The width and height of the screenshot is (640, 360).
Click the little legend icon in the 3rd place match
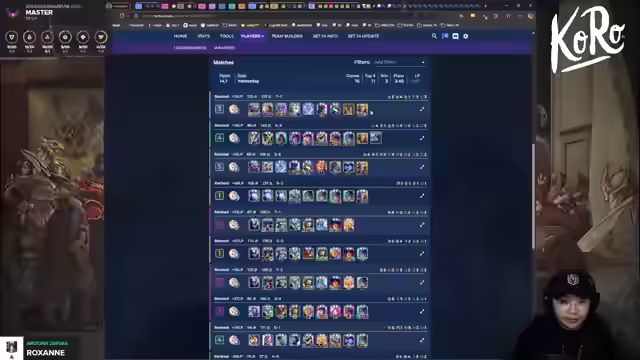click(x=234, y=109)
